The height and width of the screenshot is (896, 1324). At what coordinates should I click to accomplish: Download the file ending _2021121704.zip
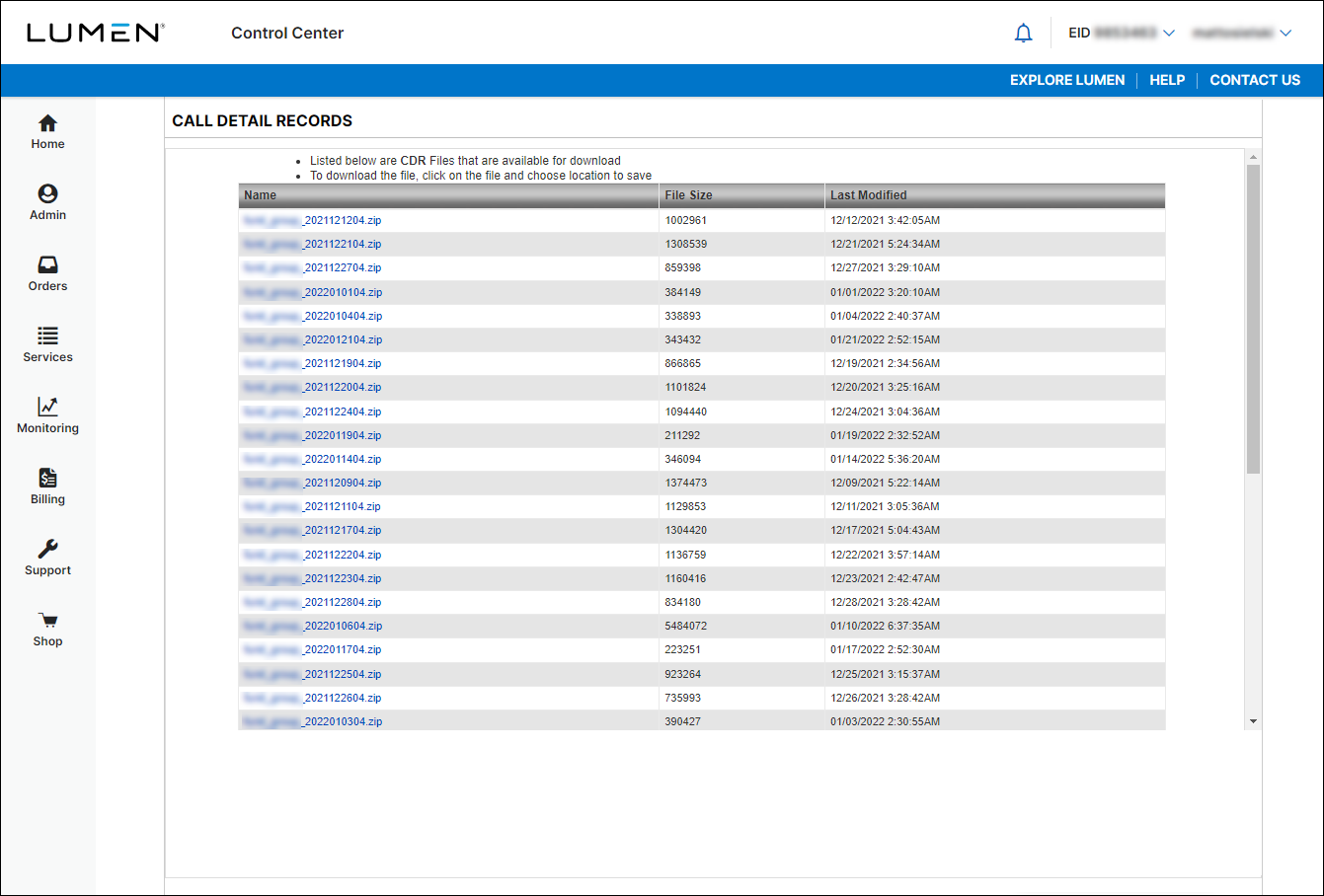tap(312, 530)
